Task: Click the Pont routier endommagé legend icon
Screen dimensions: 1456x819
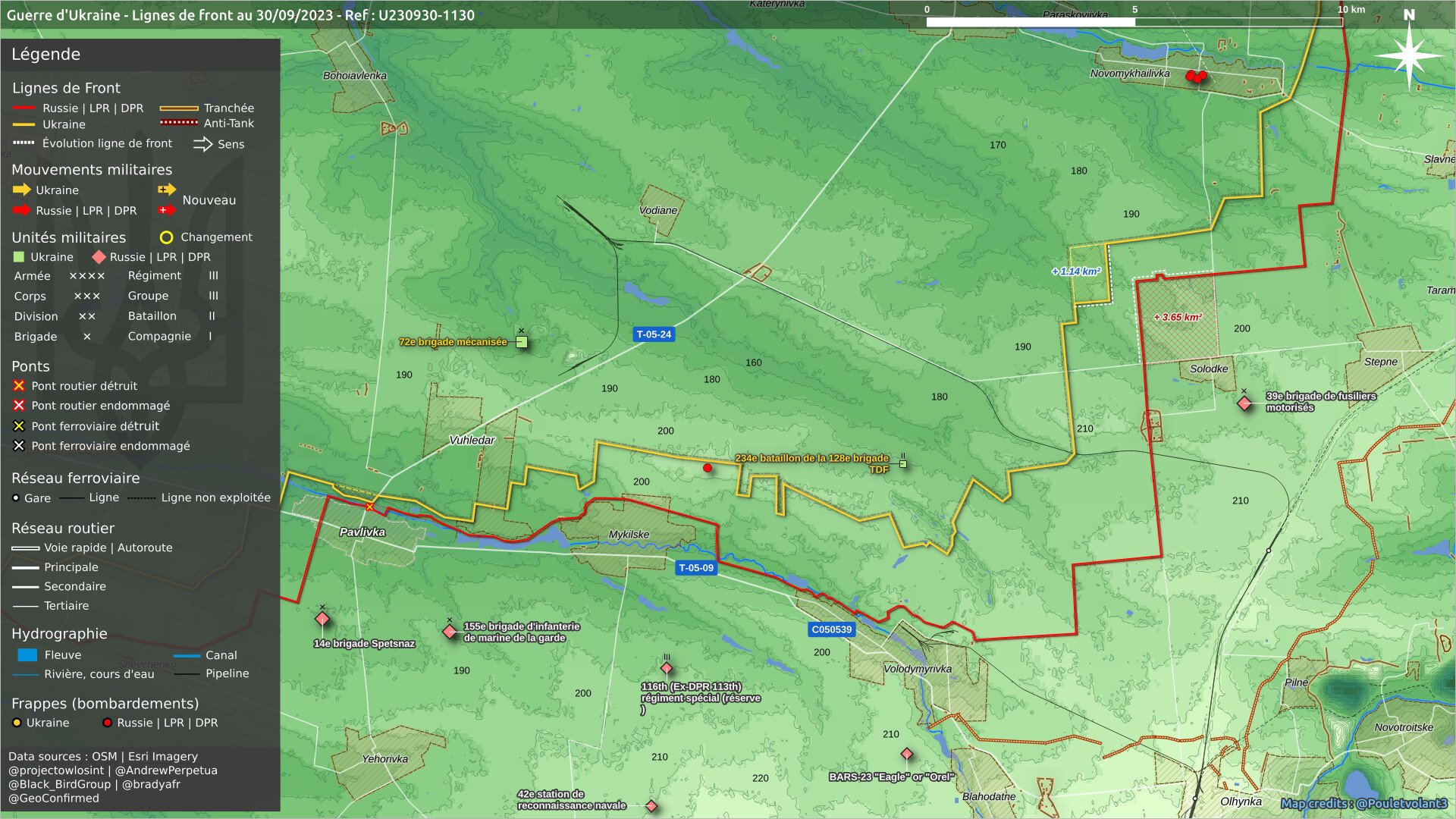Action: click(19, 406)
